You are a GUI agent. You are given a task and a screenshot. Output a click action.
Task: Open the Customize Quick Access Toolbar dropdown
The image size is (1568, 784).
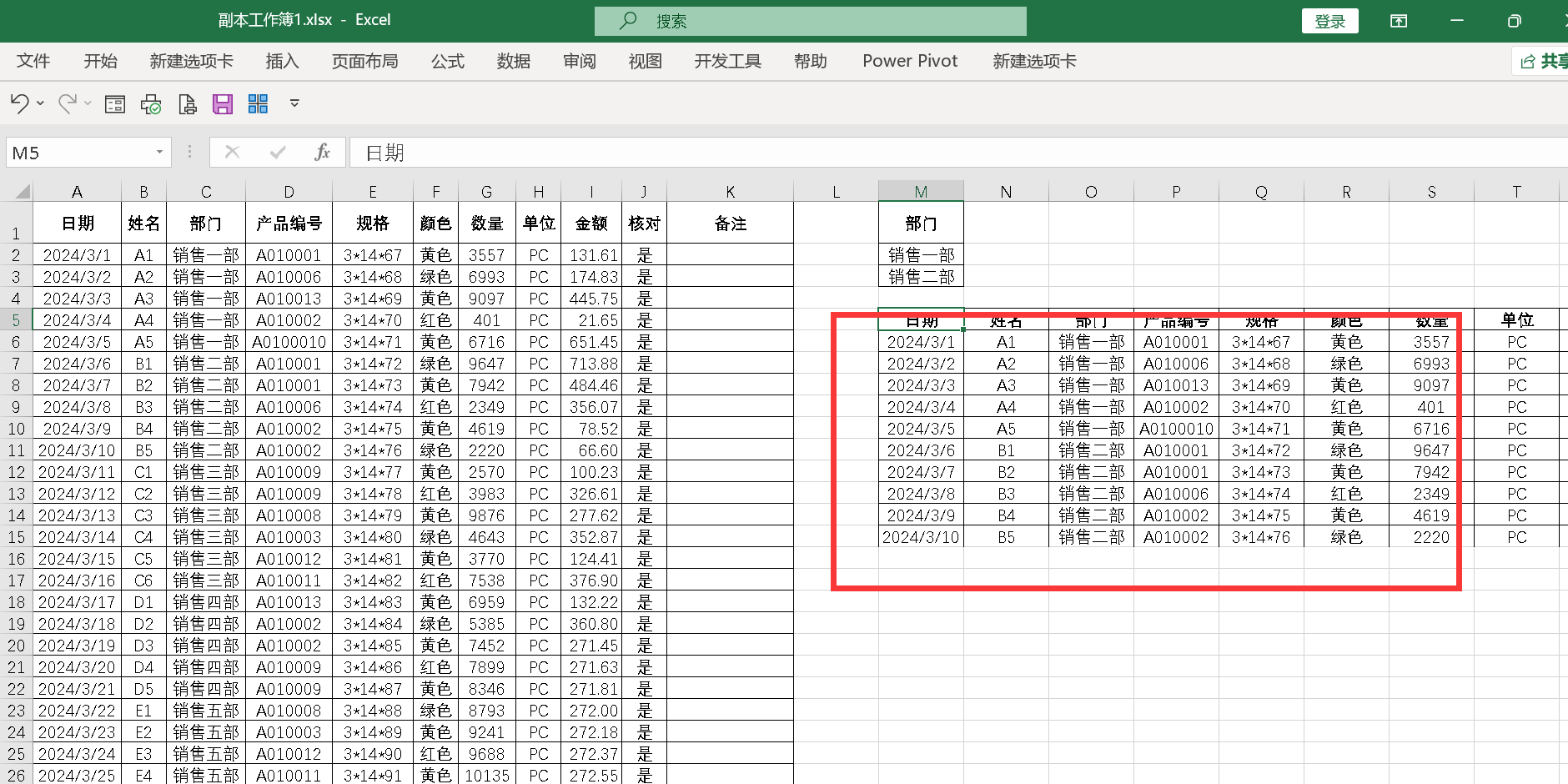click(x=294, y=104)
